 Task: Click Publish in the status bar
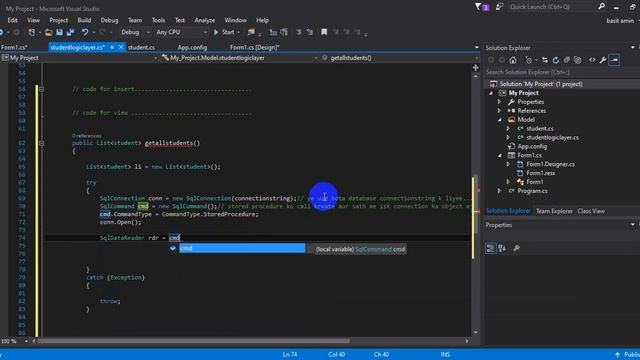coord(629,355)
